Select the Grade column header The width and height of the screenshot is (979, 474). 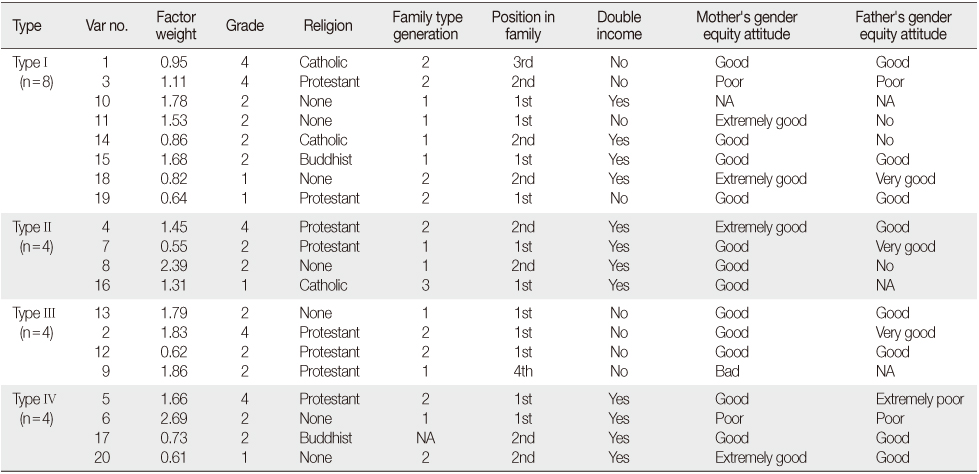pos(245,26)
